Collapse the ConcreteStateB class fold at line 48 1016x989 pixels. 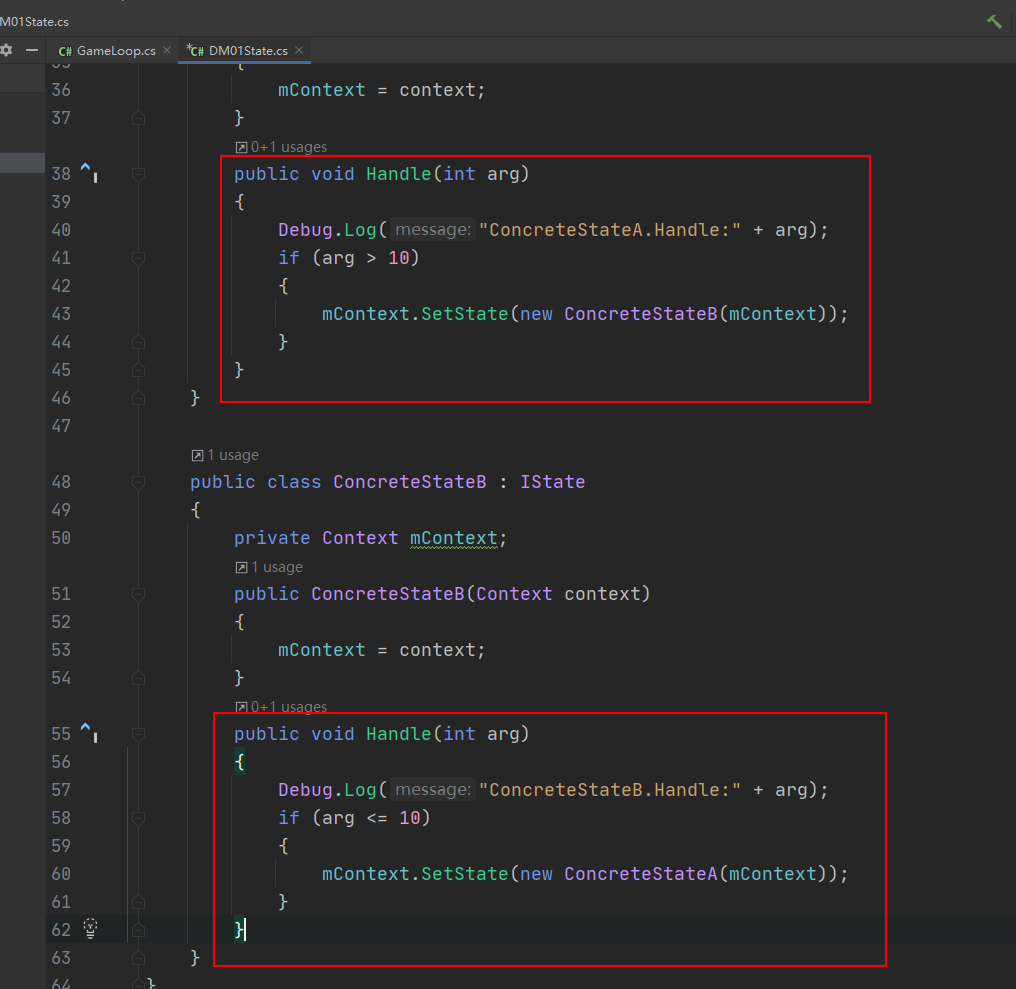138,482
